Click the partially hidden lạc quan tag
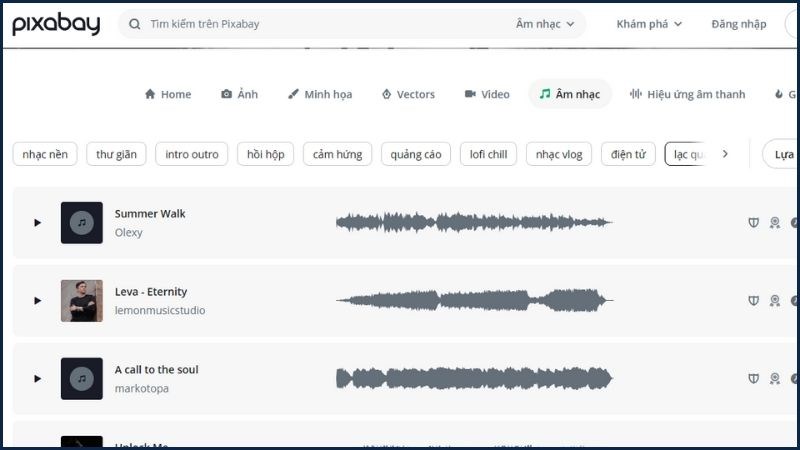 686,154
